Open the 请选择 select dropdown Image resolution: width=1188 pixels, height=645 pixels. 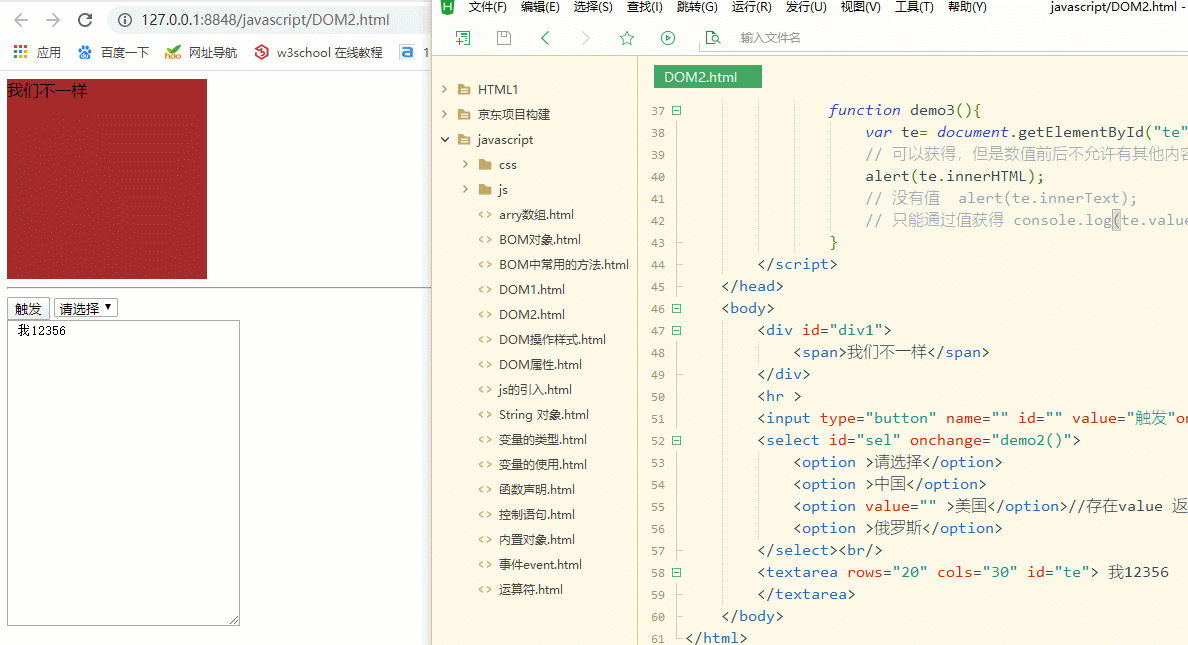(86, 308)
